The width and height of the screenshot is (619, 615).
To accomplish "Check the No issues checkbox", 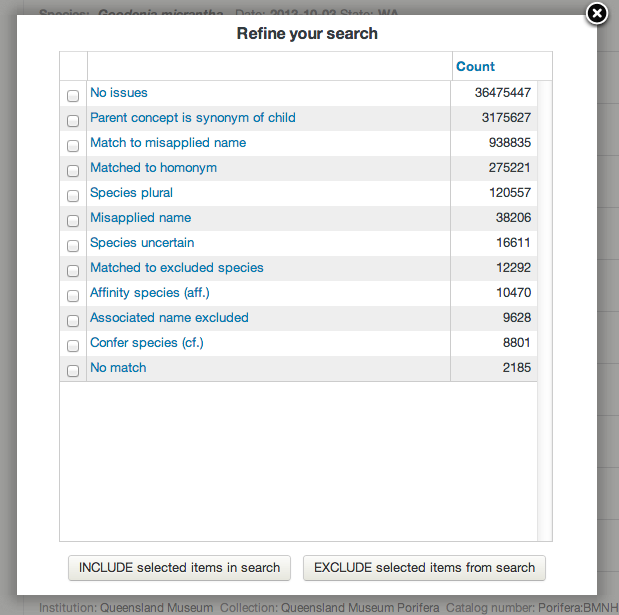I will click(x=73, y=96).
